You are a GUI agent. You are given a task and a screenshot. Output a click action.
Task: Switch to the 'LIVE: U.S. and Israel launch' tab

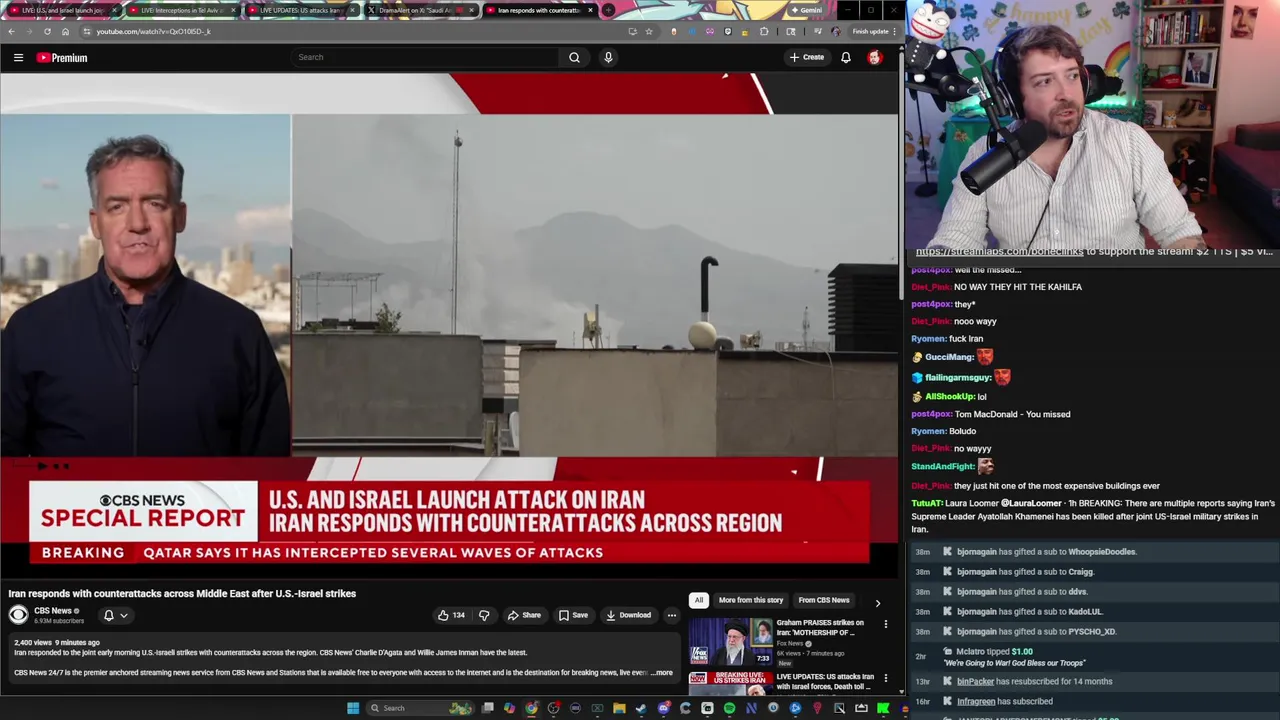click(x=63, y=10)
